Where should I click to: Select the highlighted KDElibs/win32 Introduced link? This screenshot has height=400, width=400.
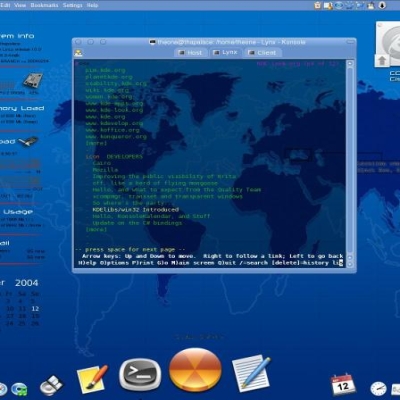click(136, 210)
